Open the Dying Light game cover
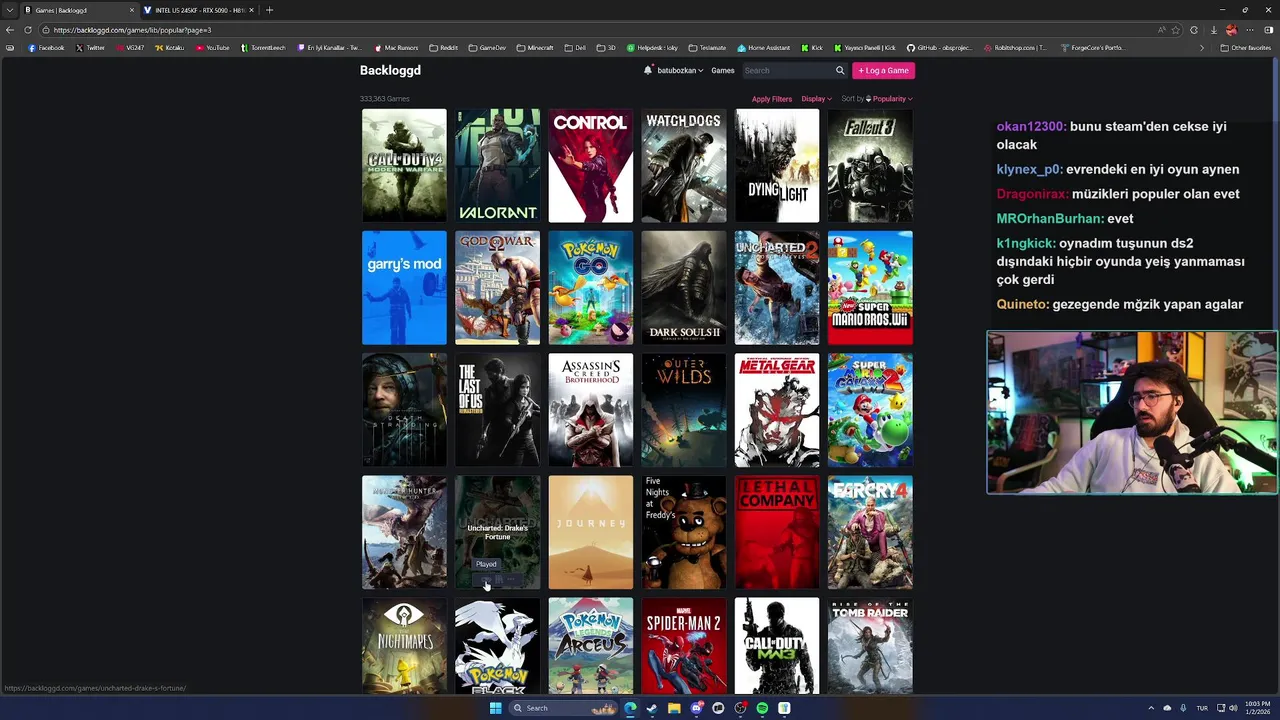 click(x=777, y=165)
